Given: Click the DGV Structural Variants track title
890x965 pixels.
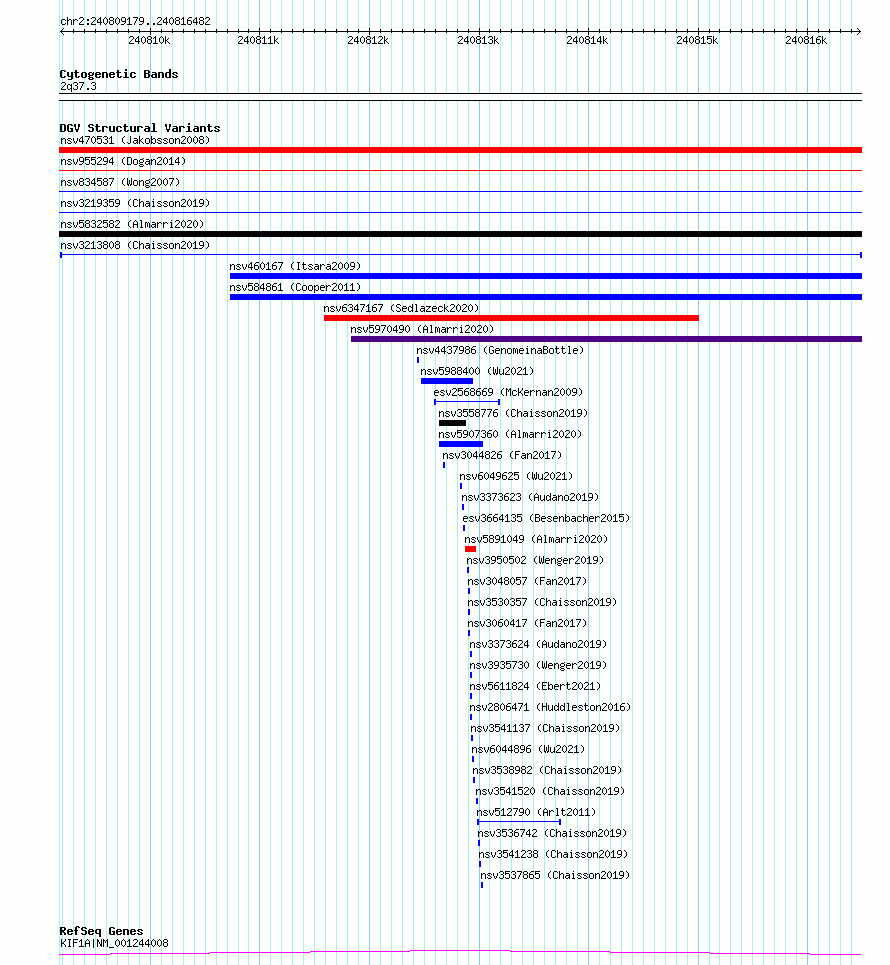Looking at the screenshot, I should click(x=140, y=128).
